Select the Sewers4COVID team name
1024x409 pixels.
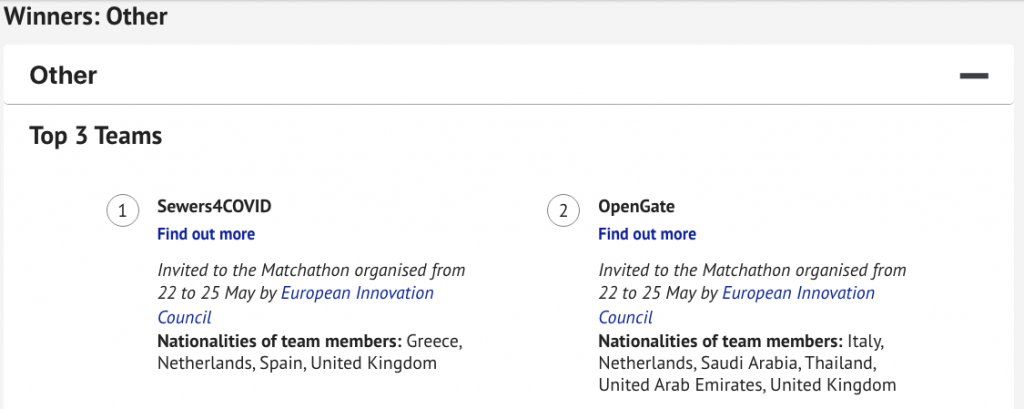(x=214, y=206)
